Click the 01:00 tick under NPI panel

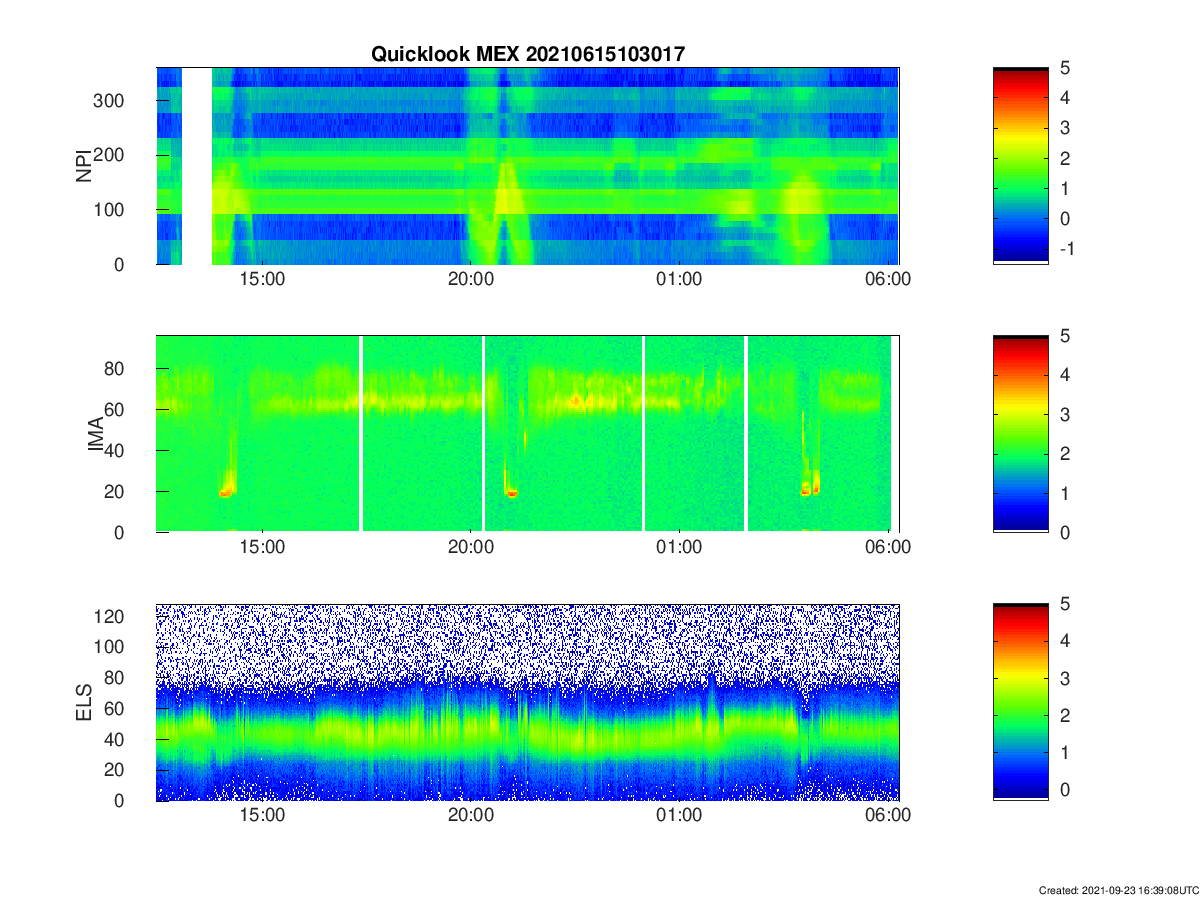679,280
